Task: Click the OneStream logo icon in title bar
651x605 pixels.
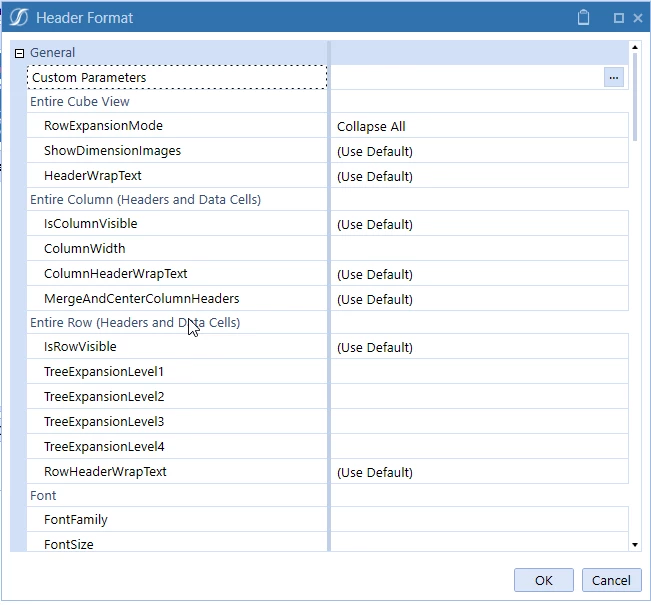Action: [19, 18]
